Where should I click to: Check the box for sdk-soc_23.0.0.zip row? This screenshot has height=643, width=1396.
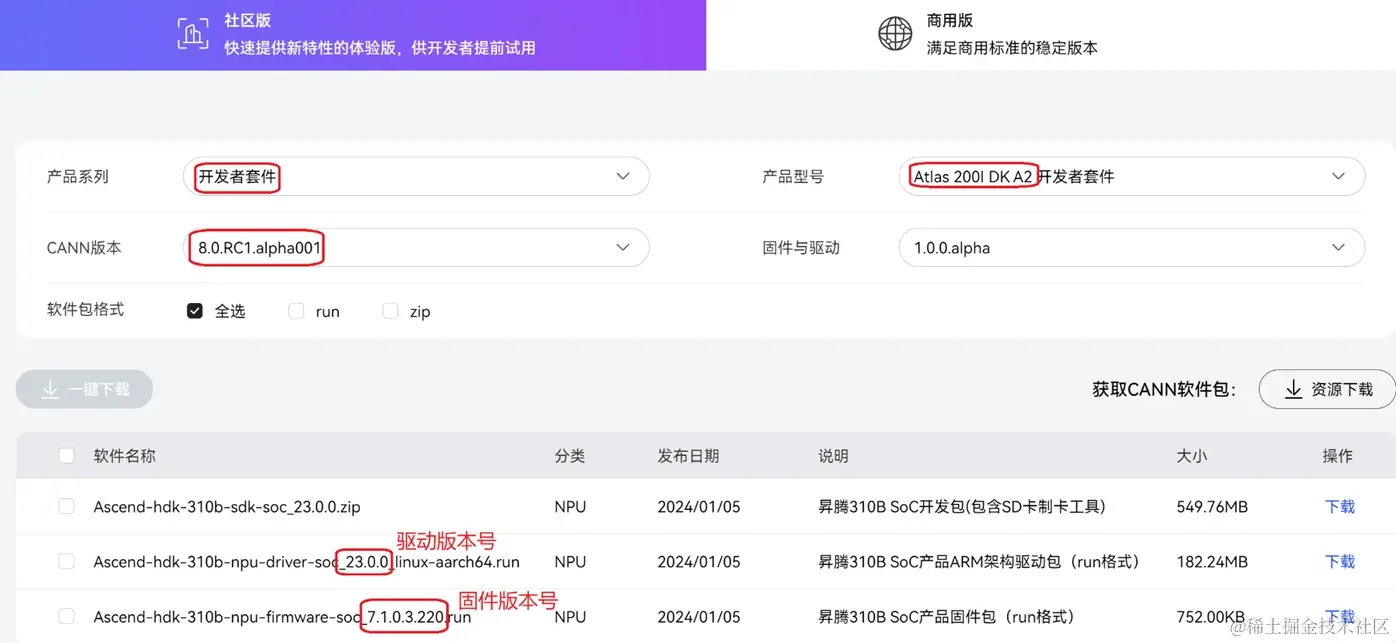[x=66, y=507]
